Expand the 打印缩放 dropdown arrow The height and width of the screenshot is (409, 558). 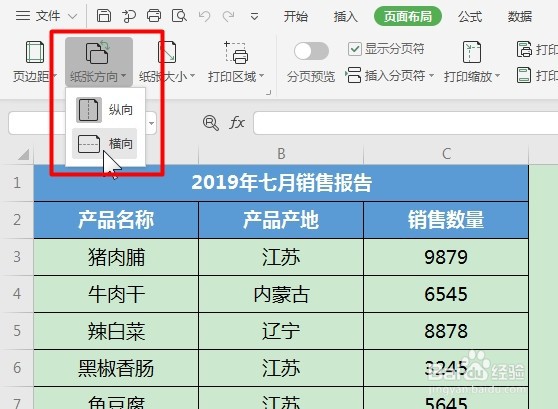[498, 76]
